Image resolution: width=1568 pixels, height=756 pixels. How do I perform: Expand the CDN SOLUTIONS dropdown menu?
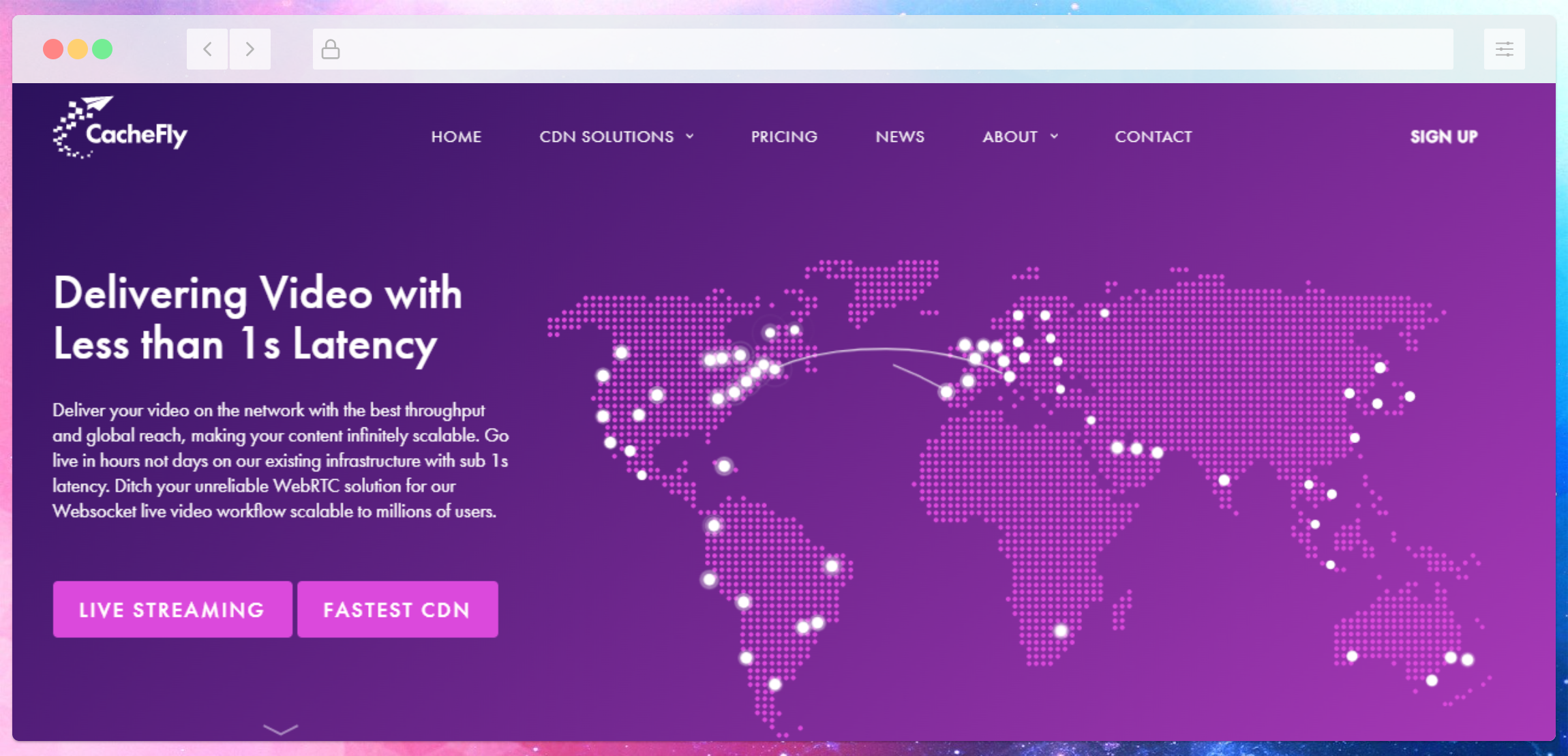pos(617,136)
